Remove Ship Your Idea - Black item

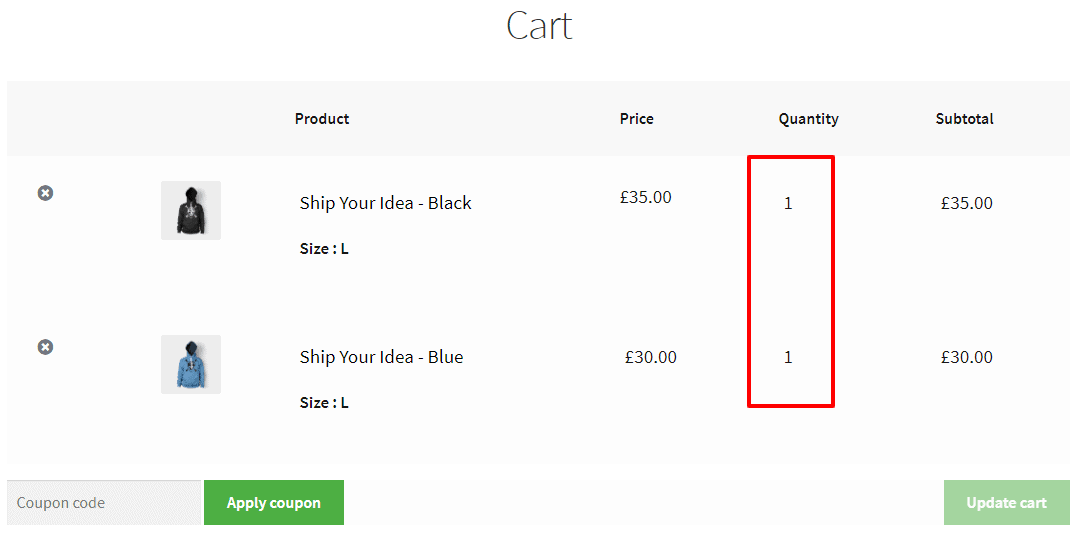[45, 193]
